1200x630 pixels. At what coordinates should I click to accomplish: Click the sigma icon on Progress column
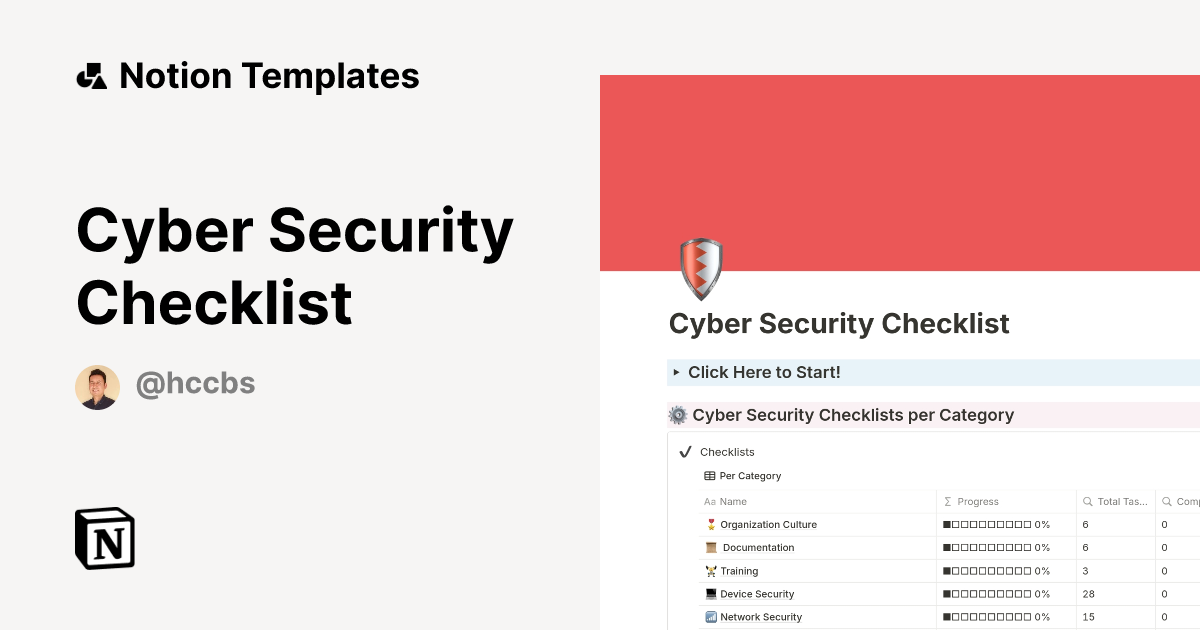click(946, 501)
